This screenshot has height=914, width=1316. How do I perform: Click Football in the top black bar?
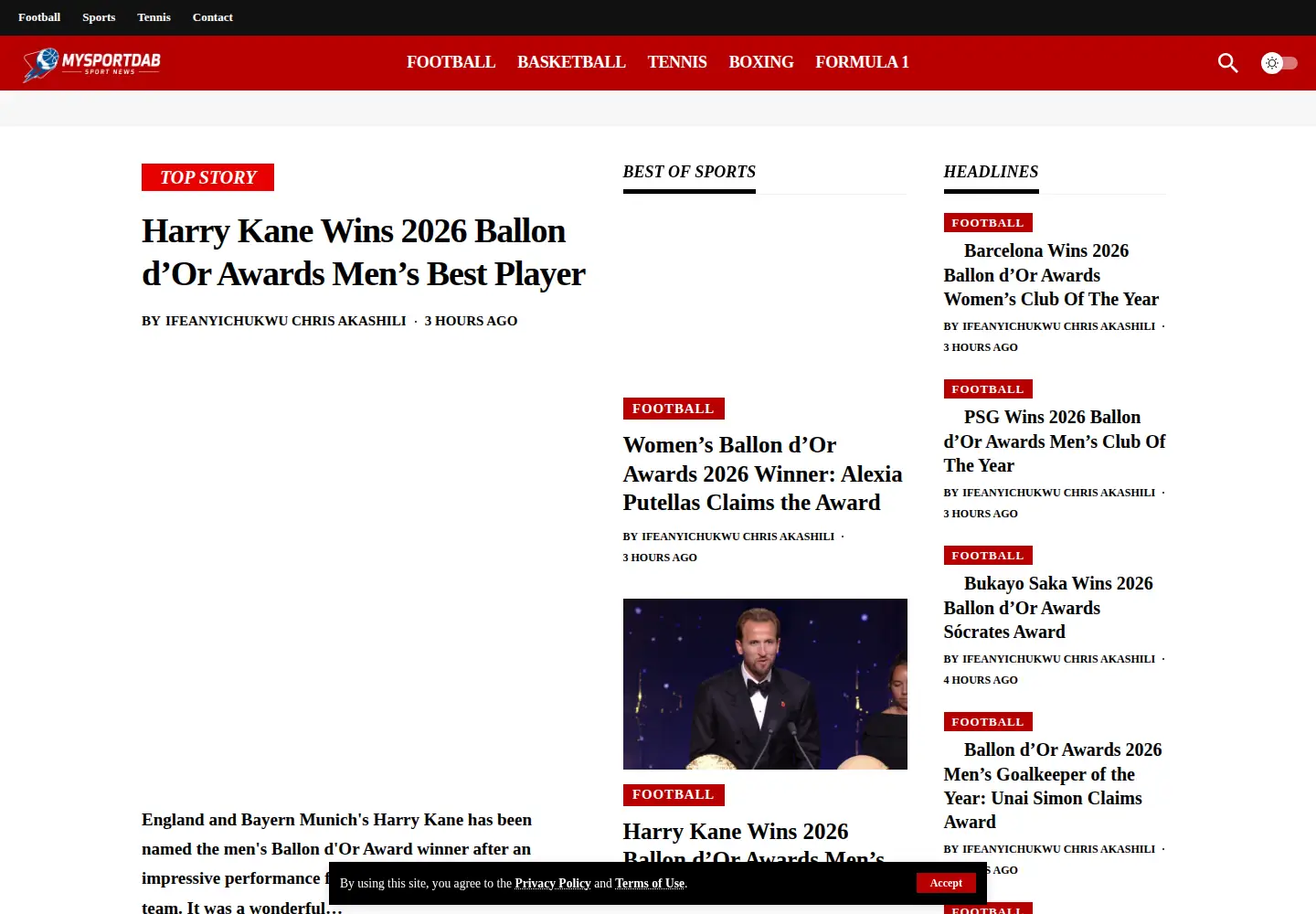pos(39,17)
